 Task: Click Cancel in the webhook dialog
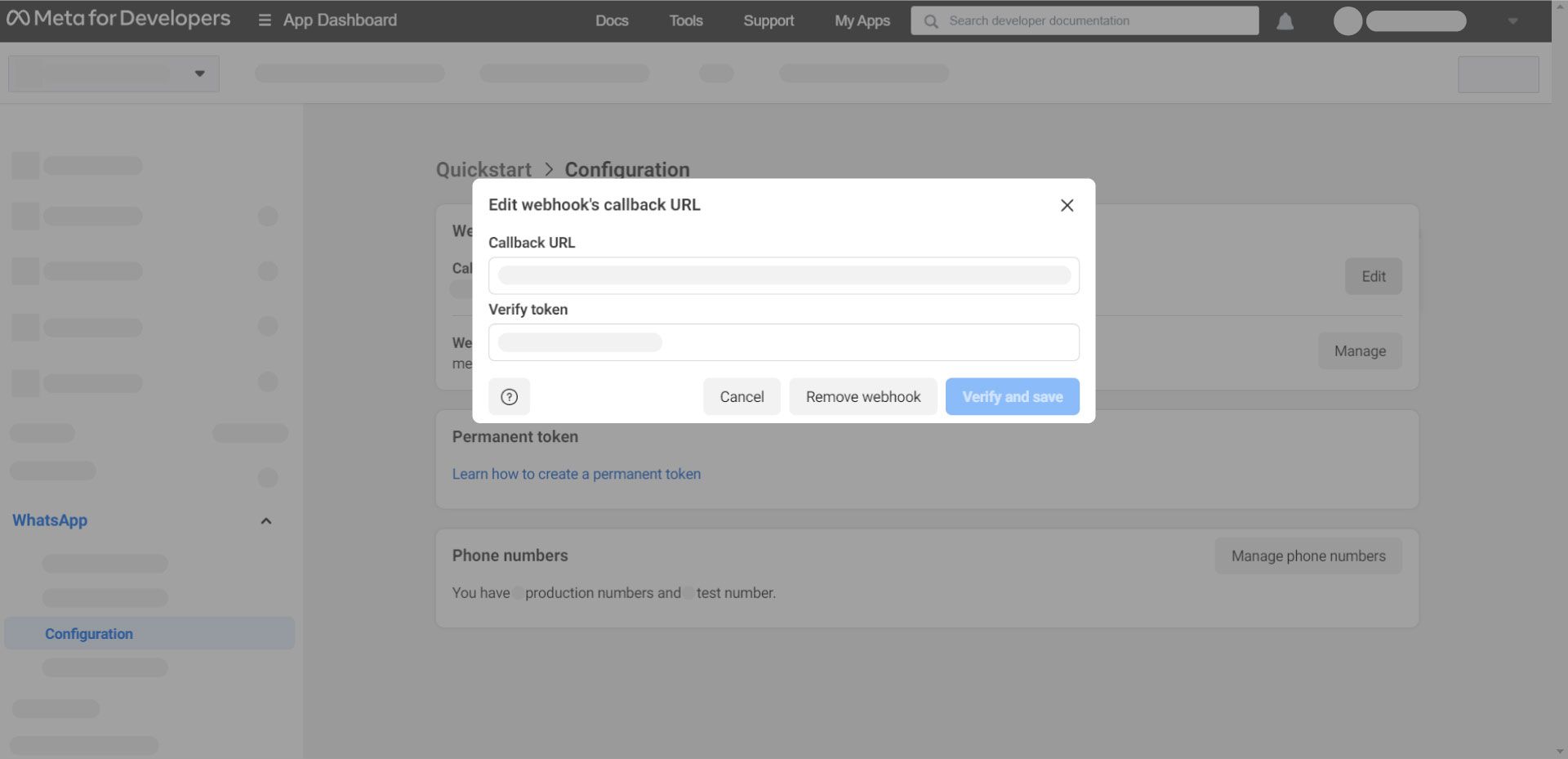coord(742,396)
